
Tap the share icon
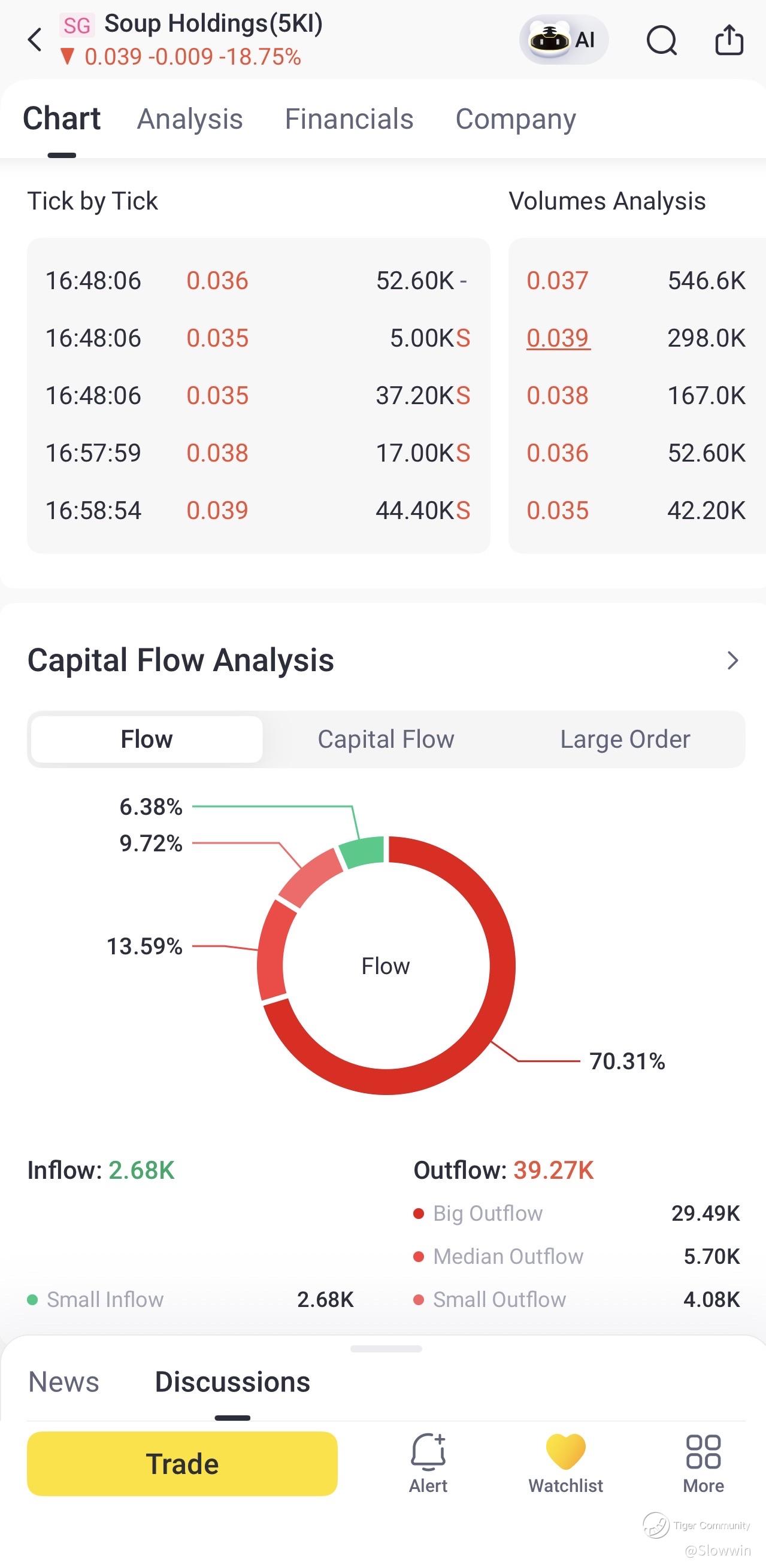[x=729, y=40]
